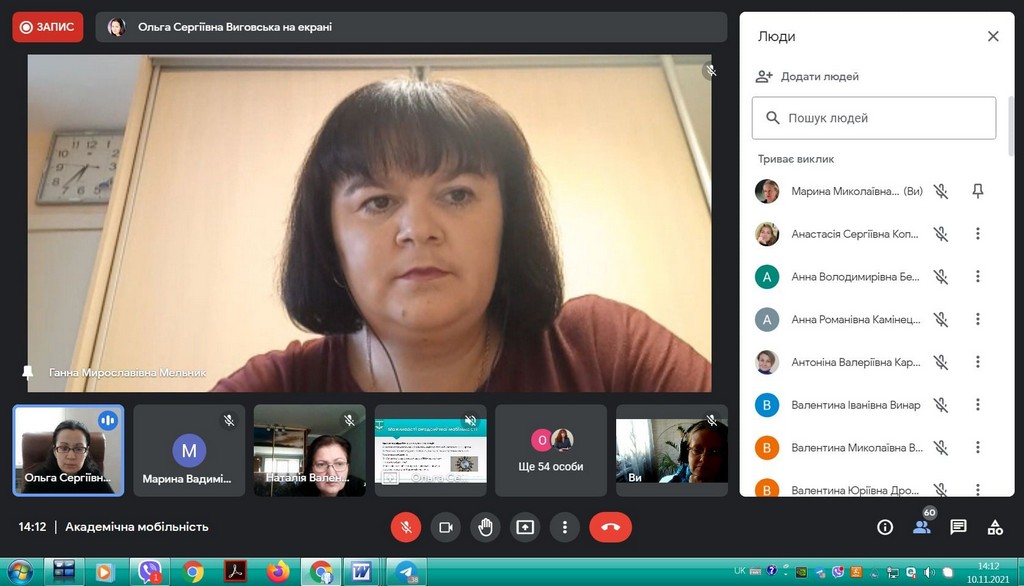Open options for Анастасія Сергіївна

(x=978, y=234)
